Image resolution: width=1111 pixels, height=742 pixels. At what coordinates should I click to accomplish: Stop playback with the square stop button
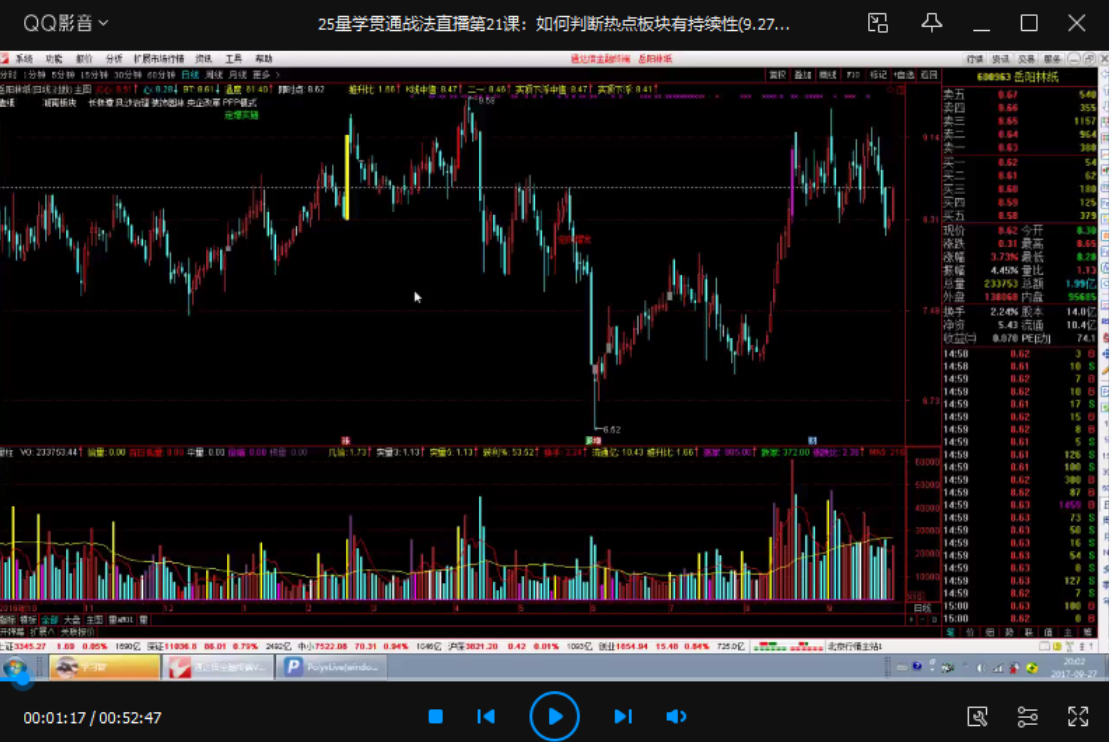click(x=436, y=716)
